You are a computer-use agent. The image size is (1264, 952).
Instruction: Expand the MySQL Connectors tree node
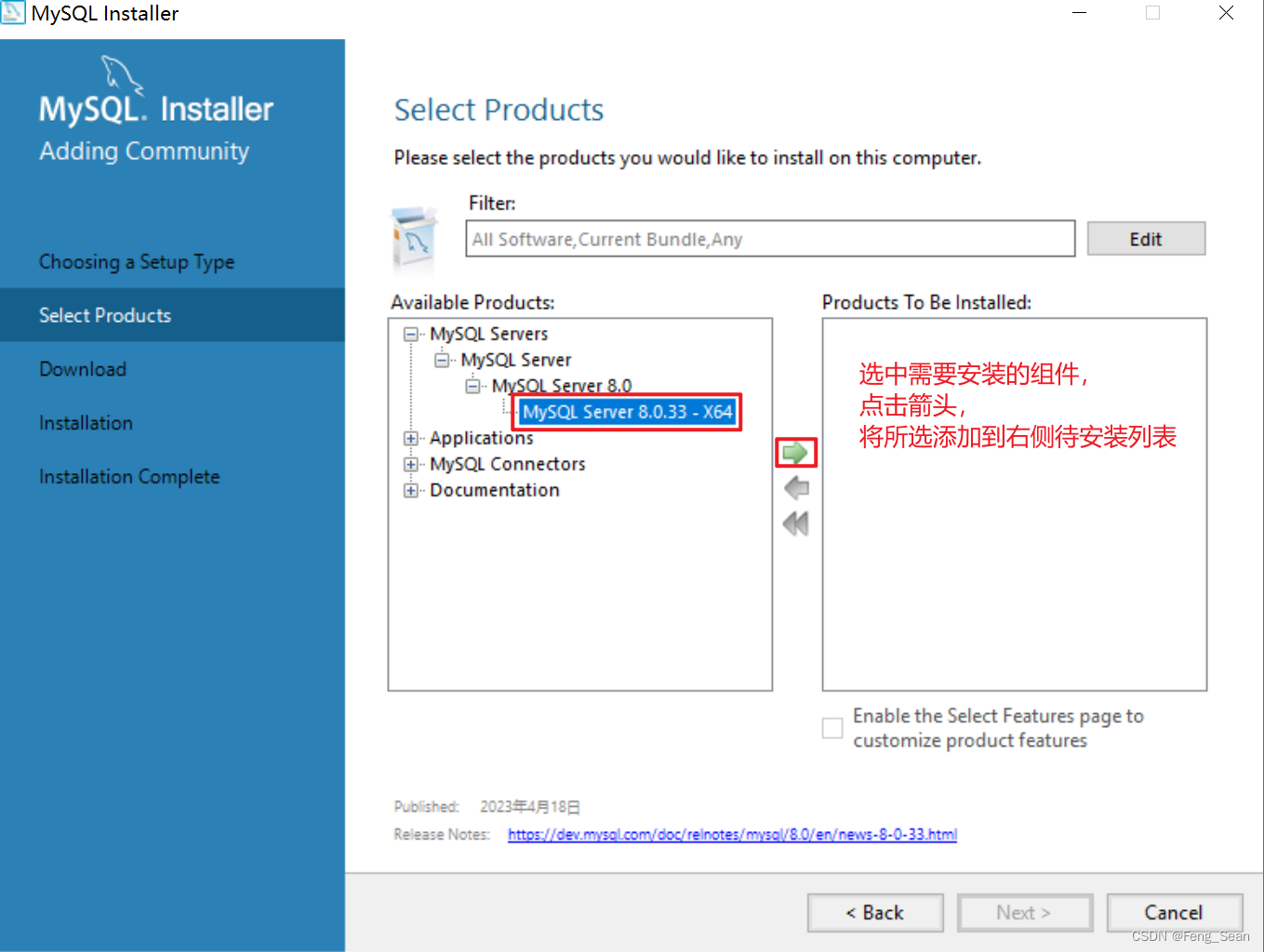pos(410,464)
